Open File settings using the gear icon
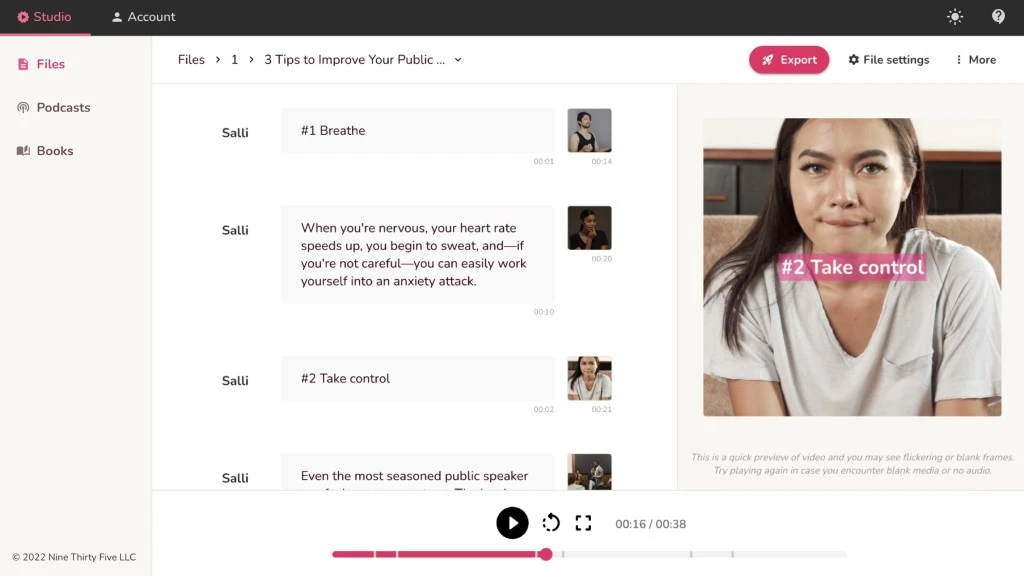Image resolution: width=1024 pixels, height=576 pixels. pos(888,59)
